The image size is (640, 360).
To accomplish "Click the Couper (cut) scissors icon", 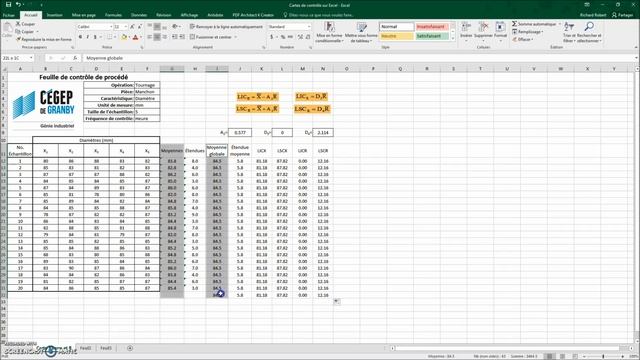I will pos(18,24).
